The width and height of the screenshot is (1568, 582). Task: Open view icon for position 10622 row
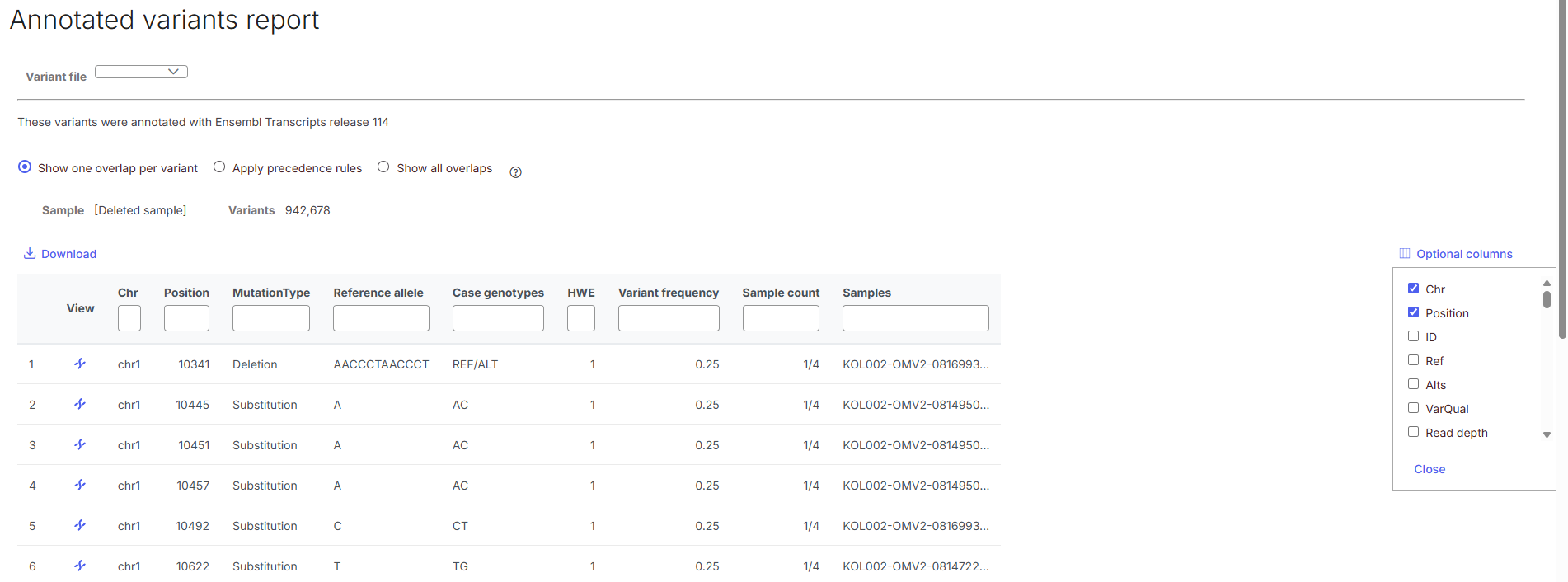(80, 566)
